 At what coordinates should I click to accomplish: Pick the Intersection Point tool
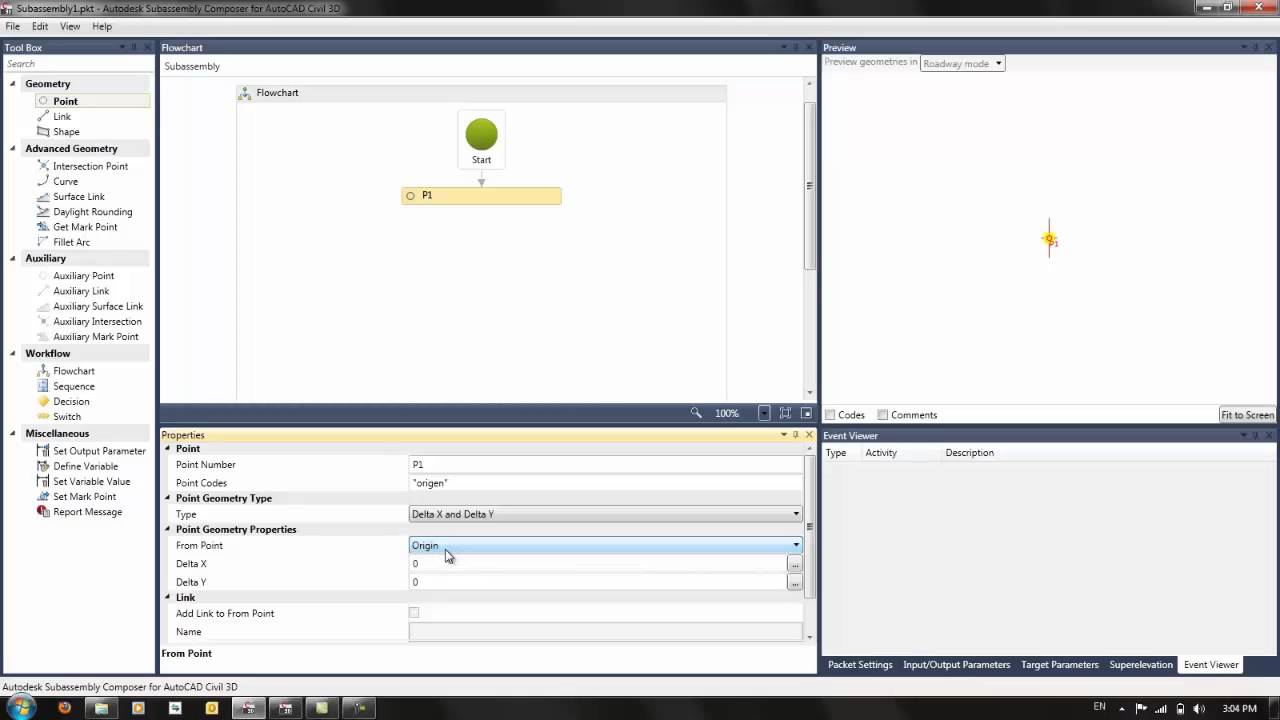90,166
